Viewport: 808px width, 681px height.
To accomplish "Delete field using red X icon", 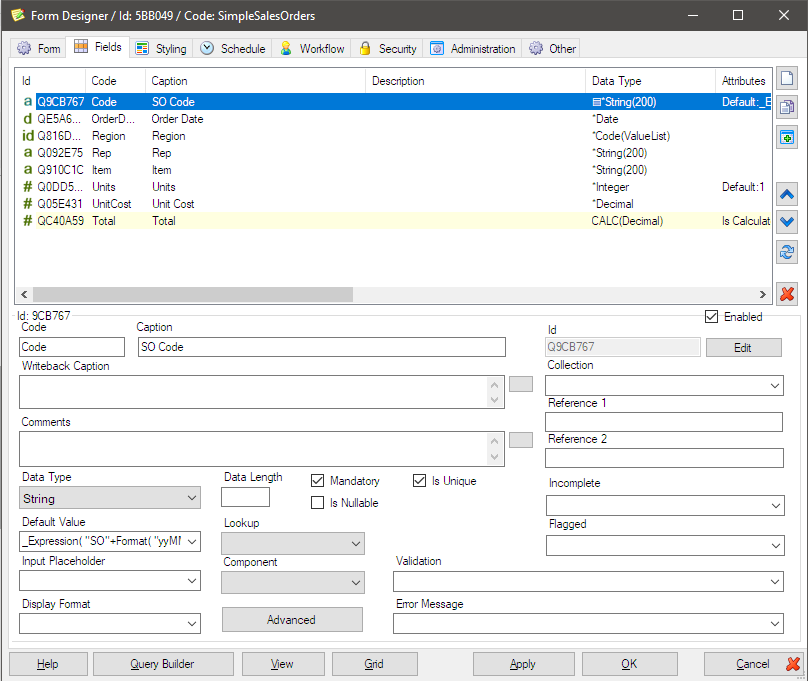I will [x=787, y=293].
